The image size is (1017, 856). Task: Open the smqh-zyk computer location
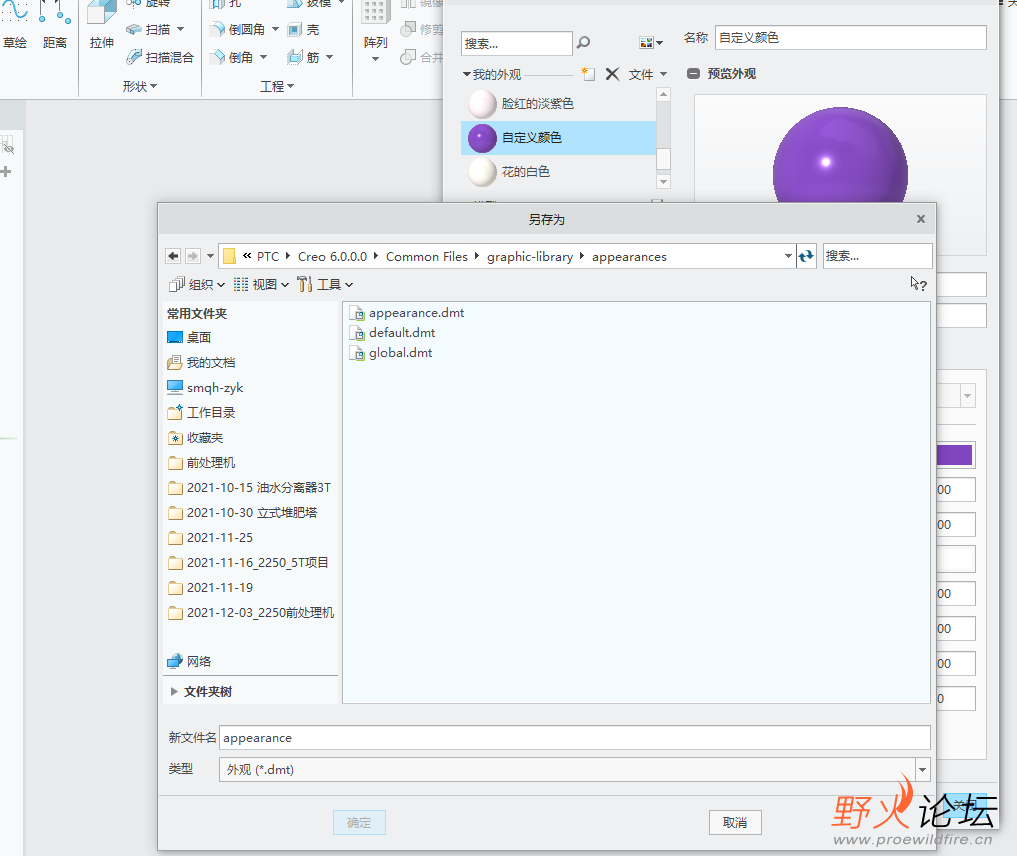205,388
